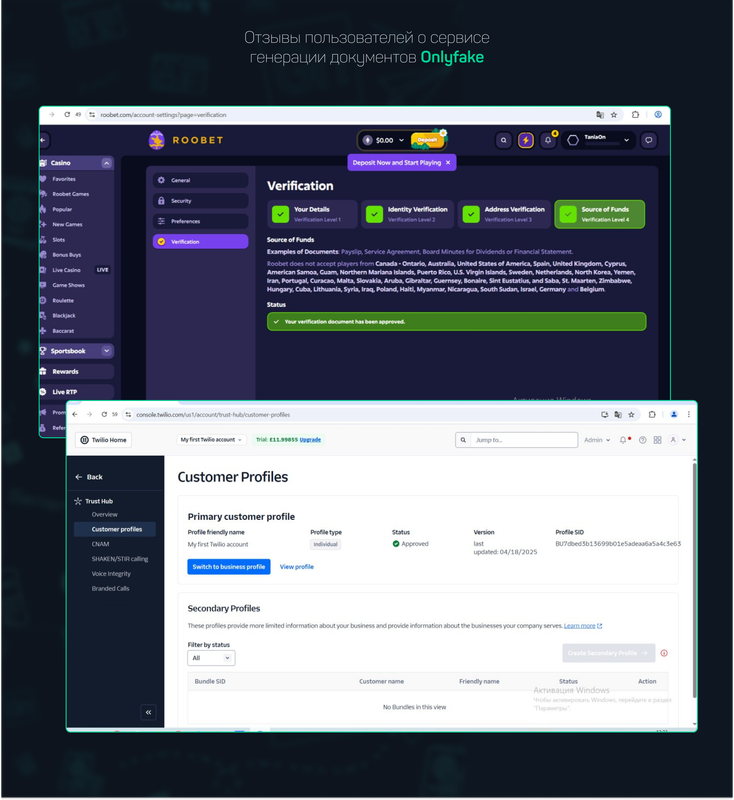The height and width of the screenshot is (800, 734).
Task: Click the Roobet search icon
Action: pos(504,141)
